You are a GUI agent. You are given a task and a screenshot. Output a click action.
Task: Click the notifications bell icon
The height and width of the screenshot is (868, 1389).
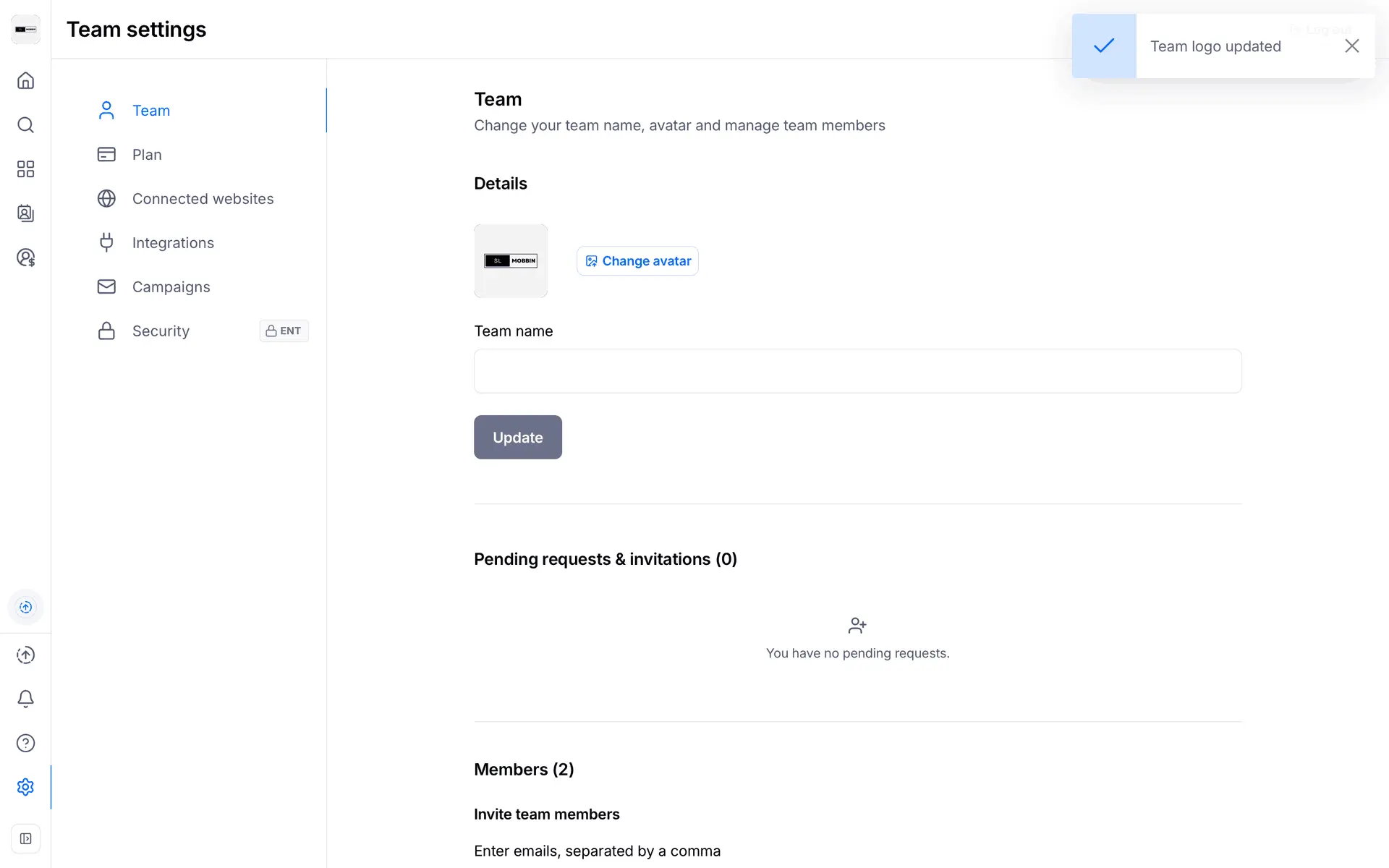[25, 699]
